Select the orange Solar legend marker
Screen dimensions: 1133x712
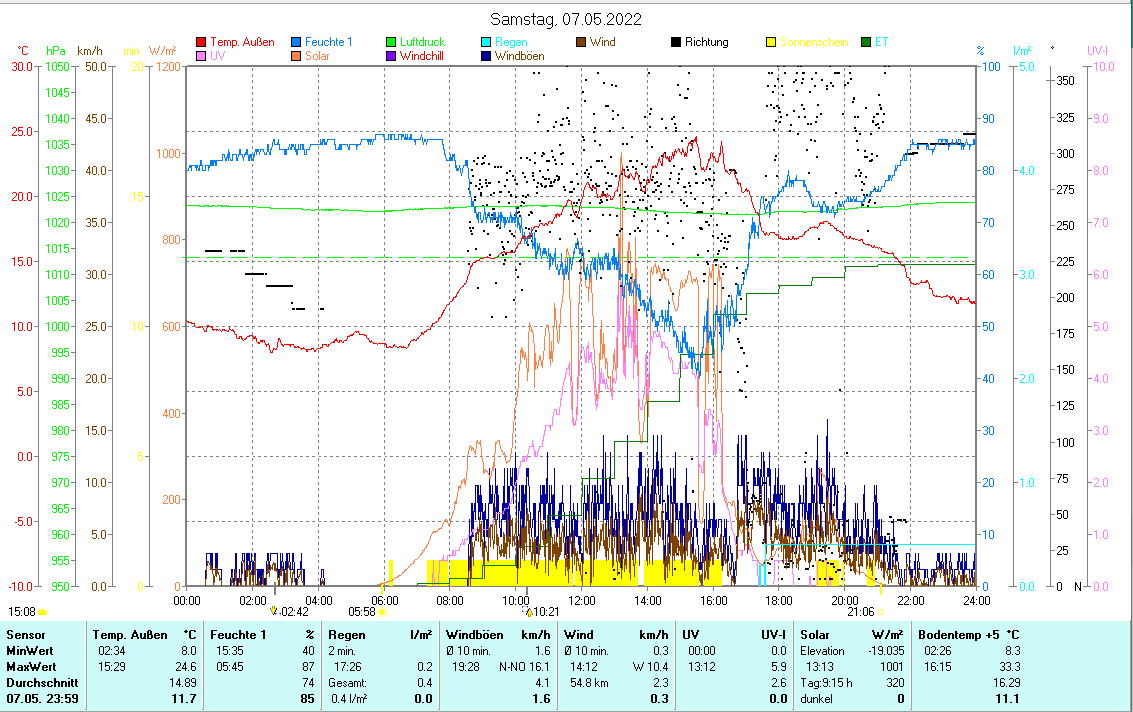297,56
